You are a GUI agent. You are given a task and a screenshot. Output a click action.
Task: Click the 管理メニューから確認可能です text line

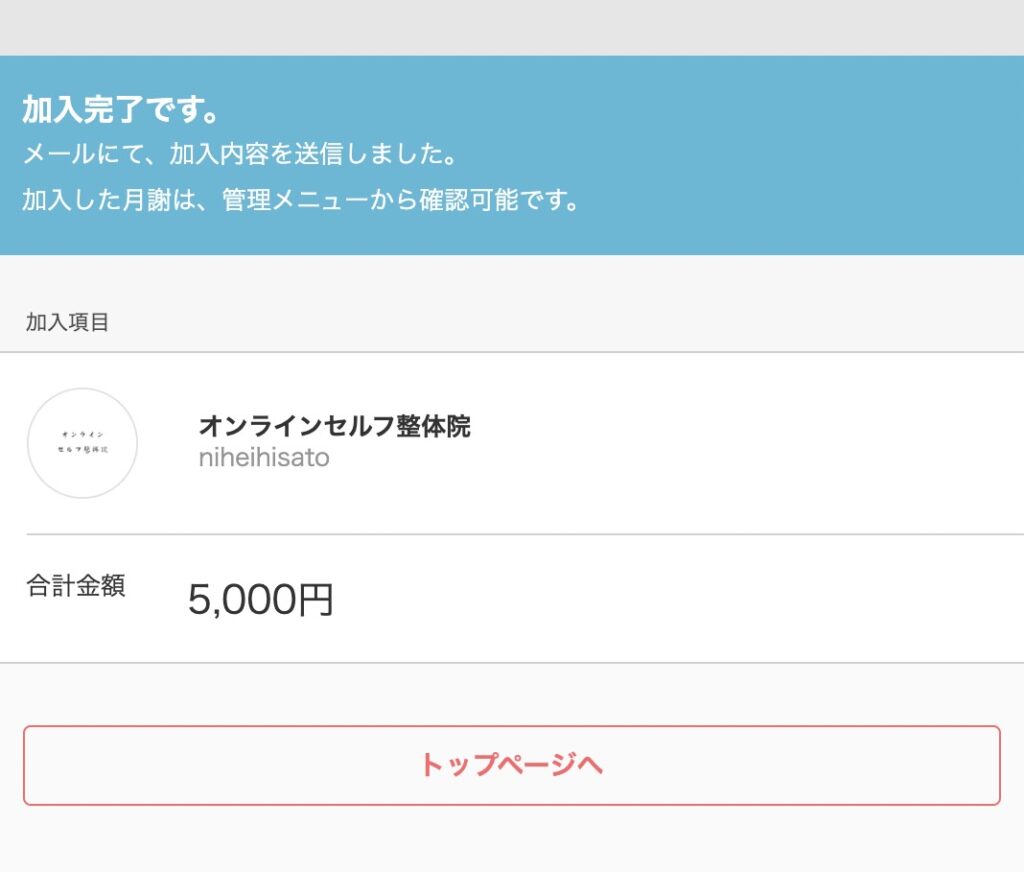pyautogui.click(x=300, y=199)
